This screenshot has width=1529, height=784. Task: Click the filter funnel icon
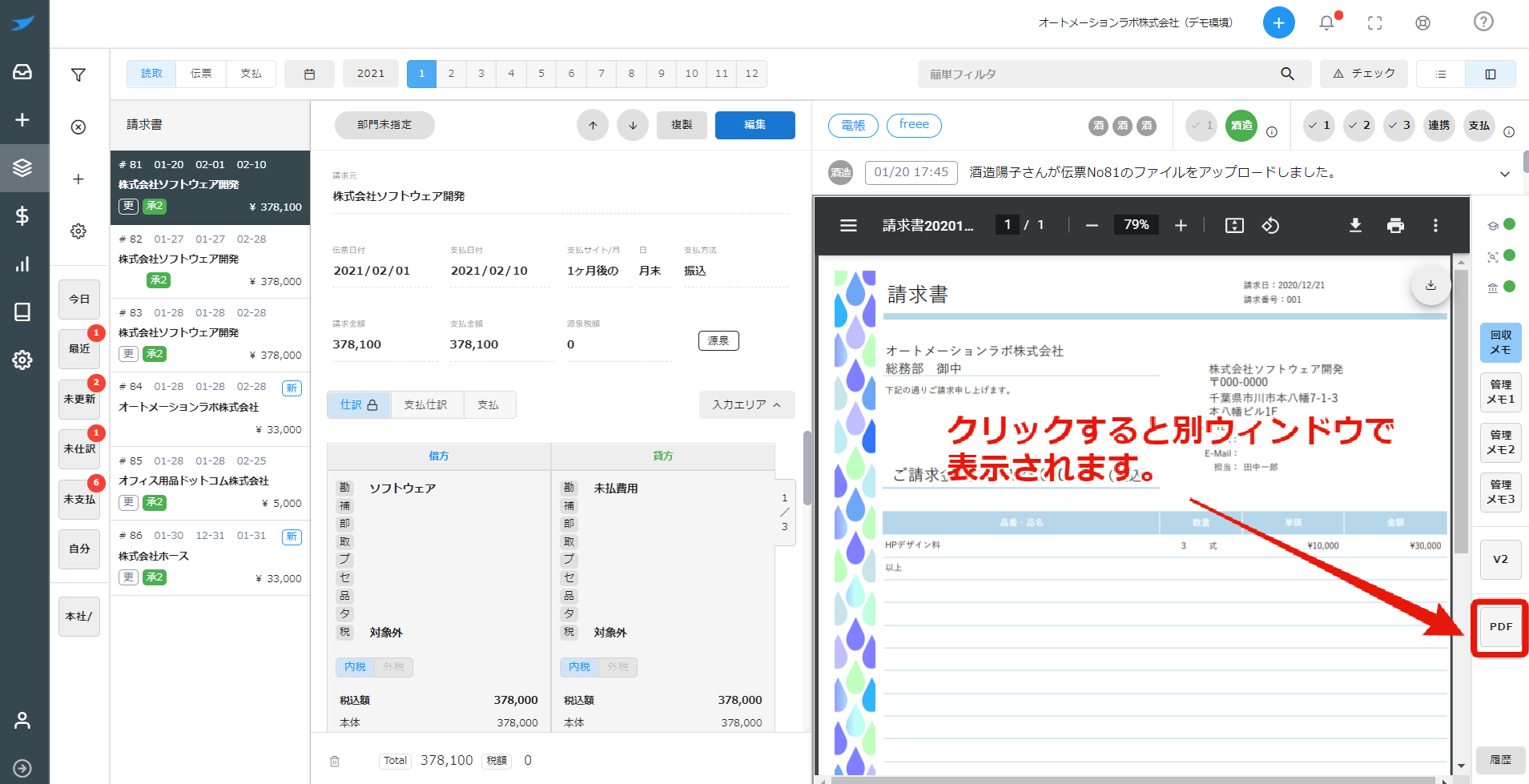[x=78, y=74]
